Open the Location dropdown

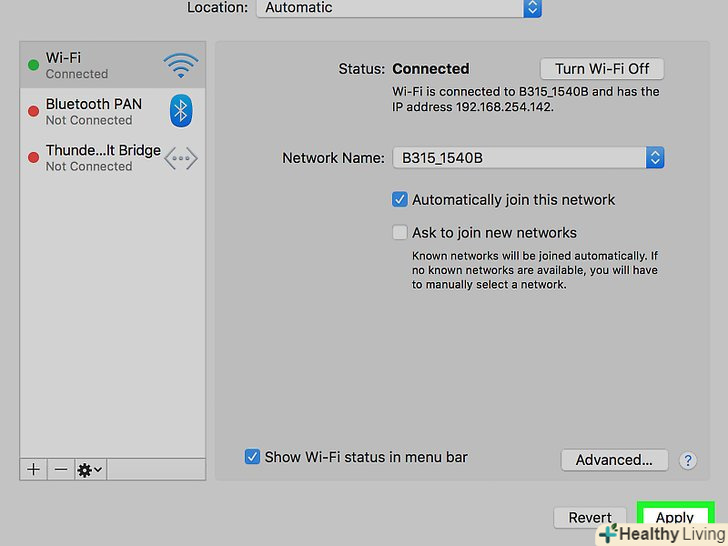(399, 8)
